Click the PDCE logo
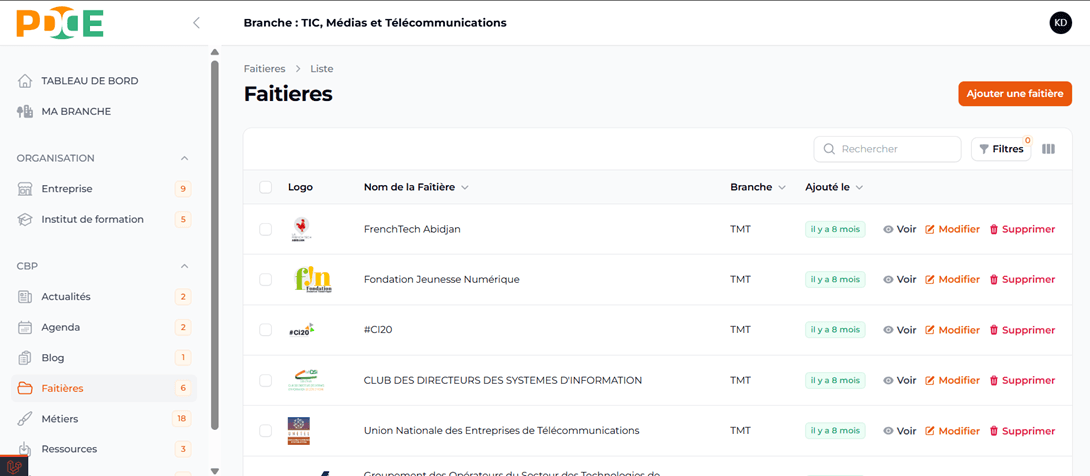This screenshot has height=476, width=1090. 60,23
